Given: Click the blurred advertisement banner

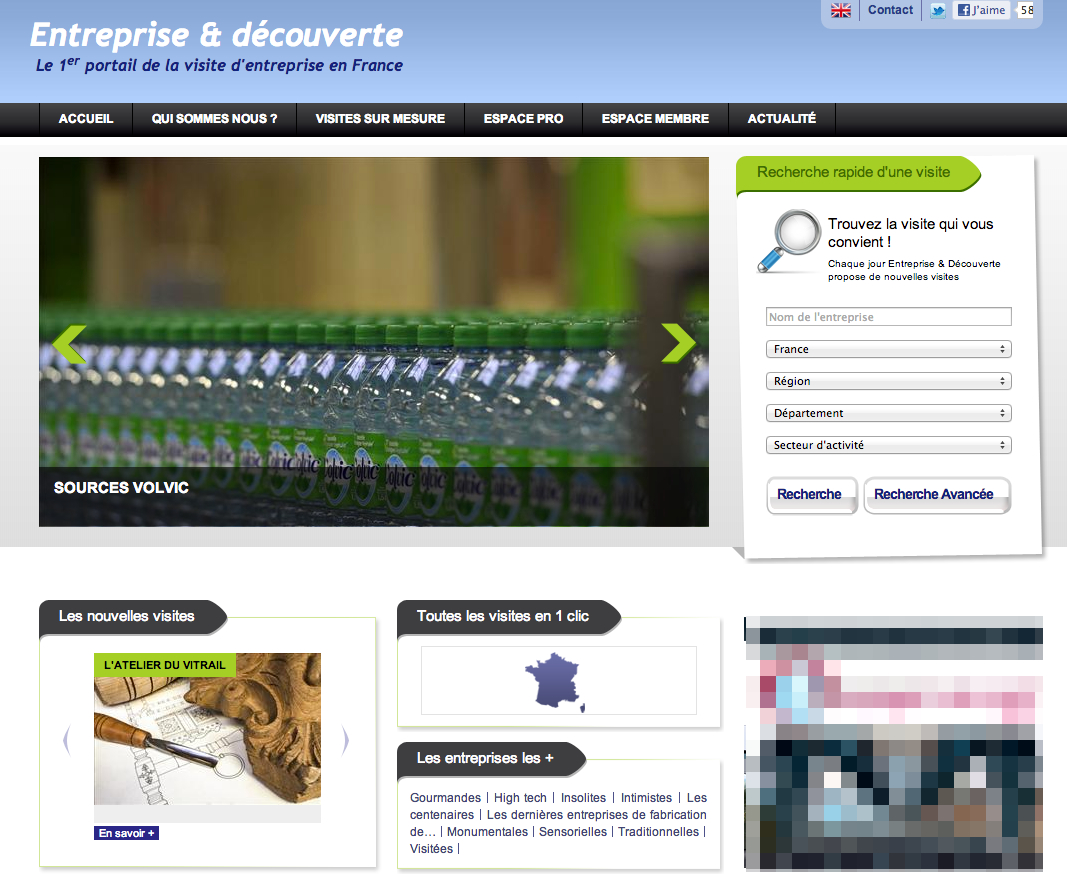Looking at the screenshot, I should coord(894,744).
